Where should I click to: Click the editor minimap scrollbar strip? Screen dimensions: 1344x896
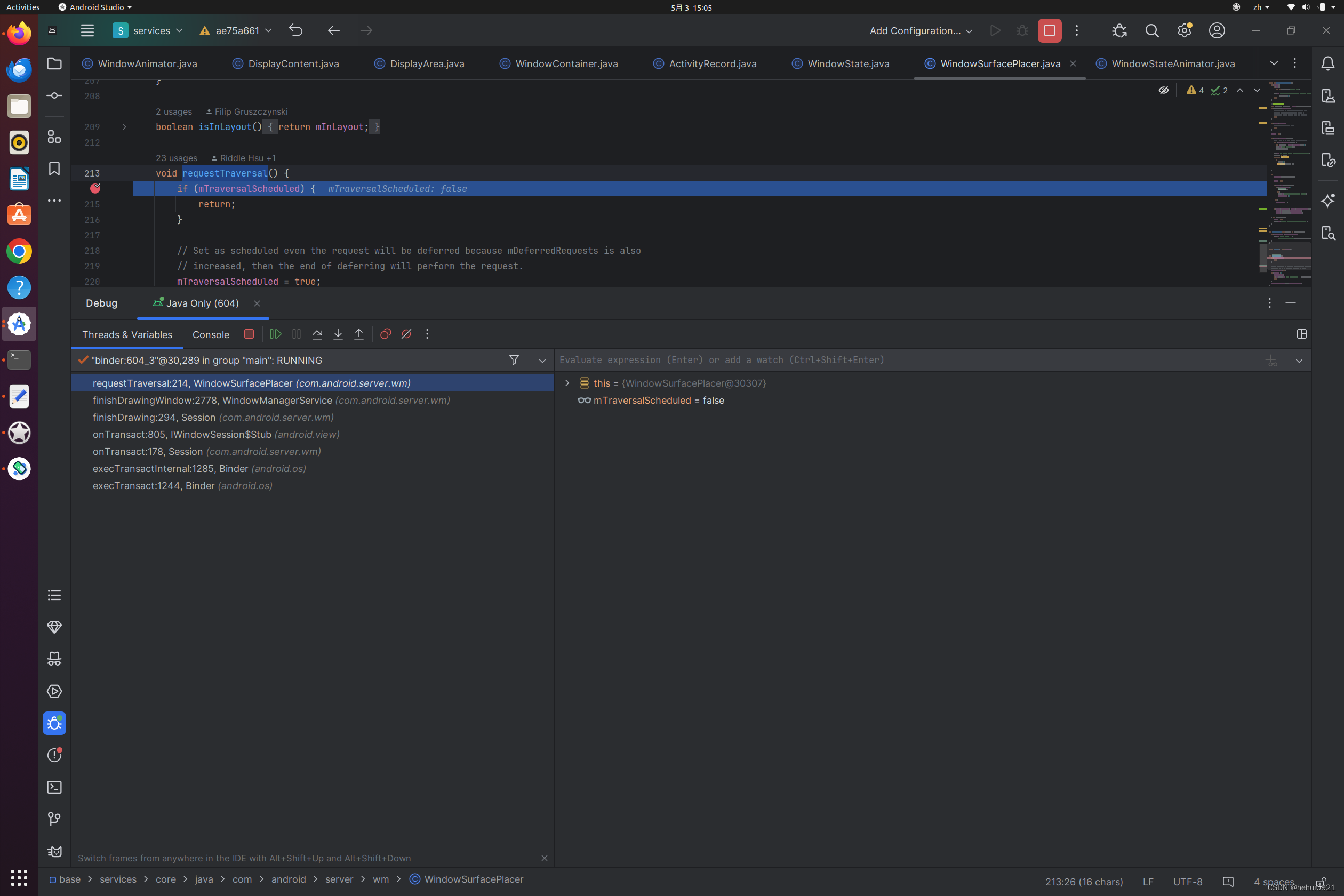(1289, 183)
